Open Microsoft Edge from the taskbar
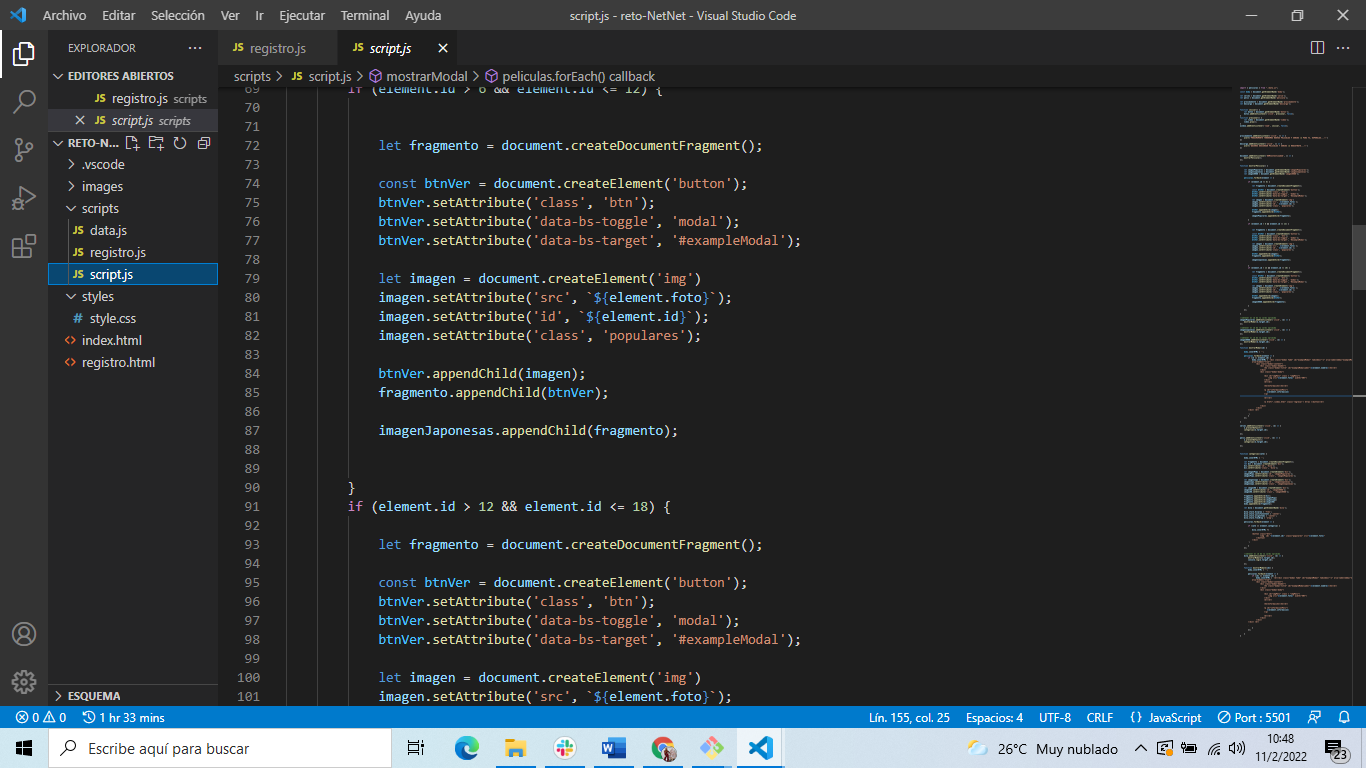This screenshot has width=1366, height=768. (x=466, y=748)
